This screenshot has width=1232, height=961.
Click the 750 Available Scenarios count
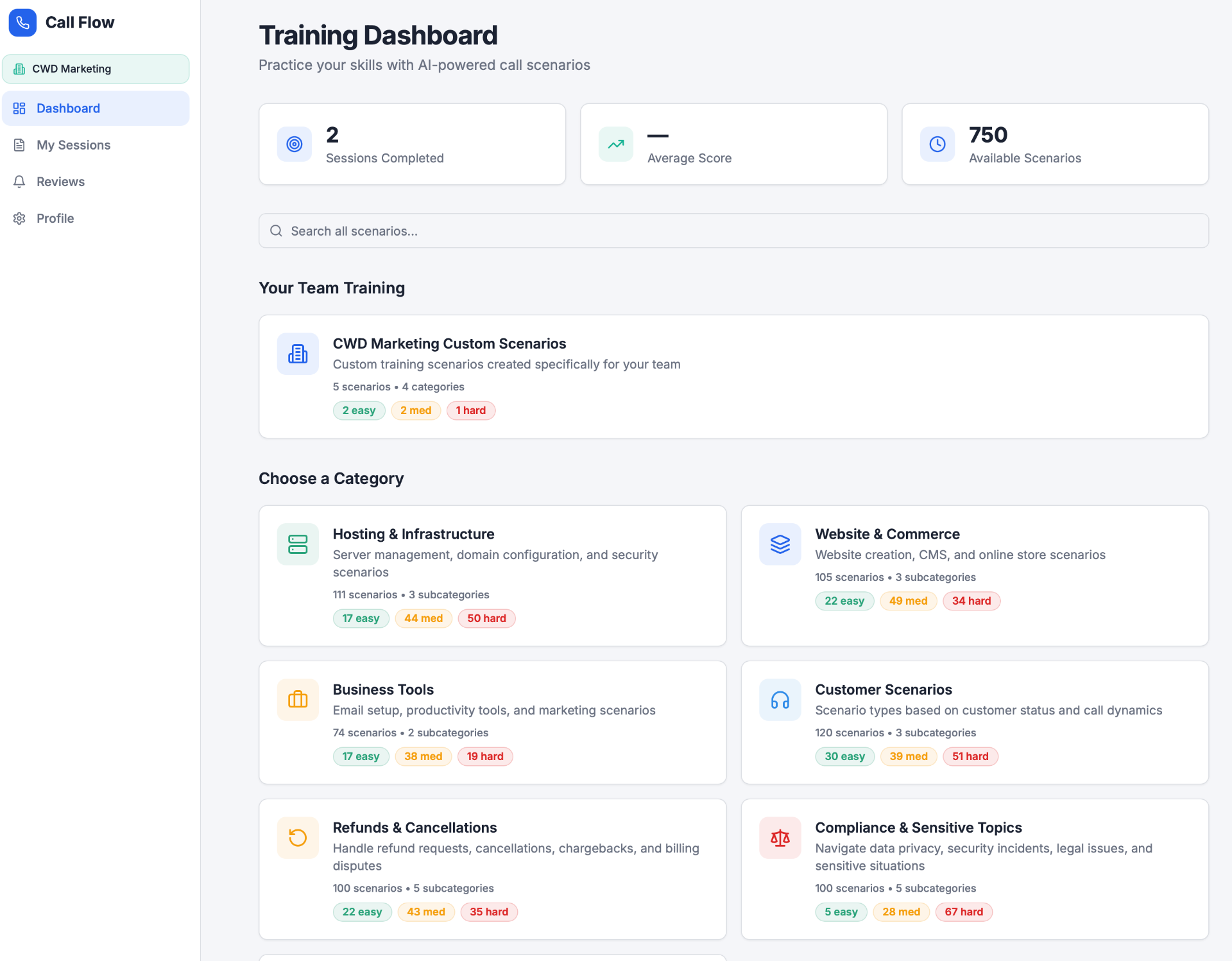tap(988, 135)
